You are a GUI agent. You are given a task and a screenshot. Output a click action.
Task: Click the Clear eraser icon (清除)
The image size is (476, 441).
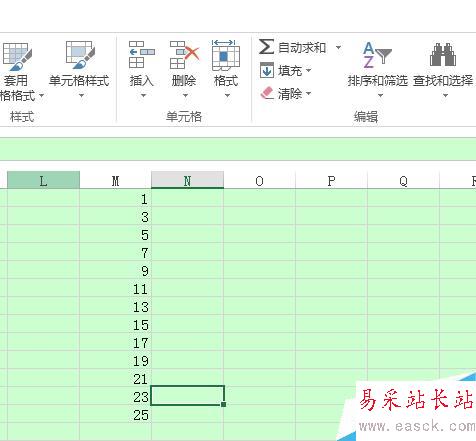coord(267,93)
